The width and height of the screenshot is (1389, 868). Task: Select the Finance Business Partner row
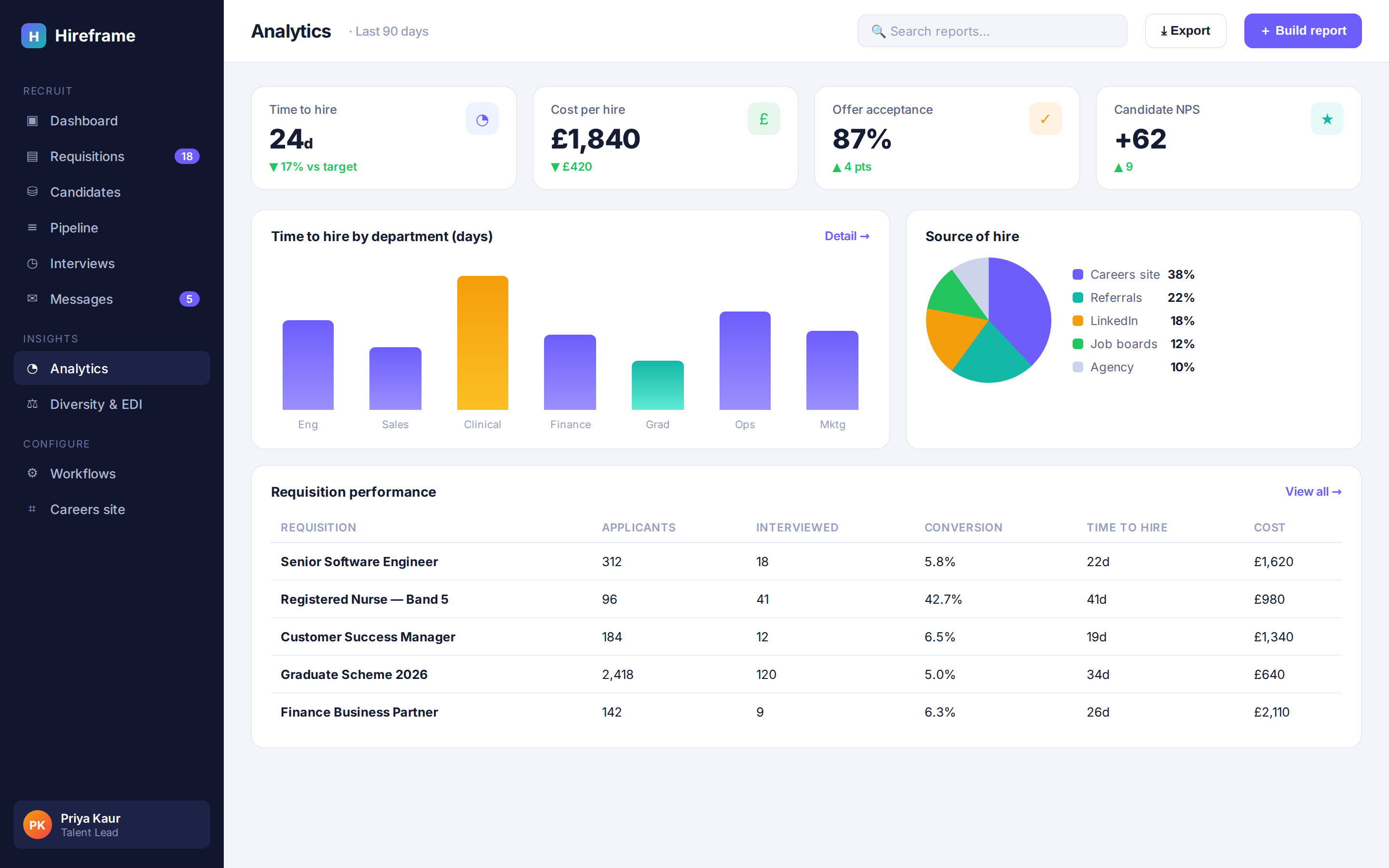click(x=806, y=712)
